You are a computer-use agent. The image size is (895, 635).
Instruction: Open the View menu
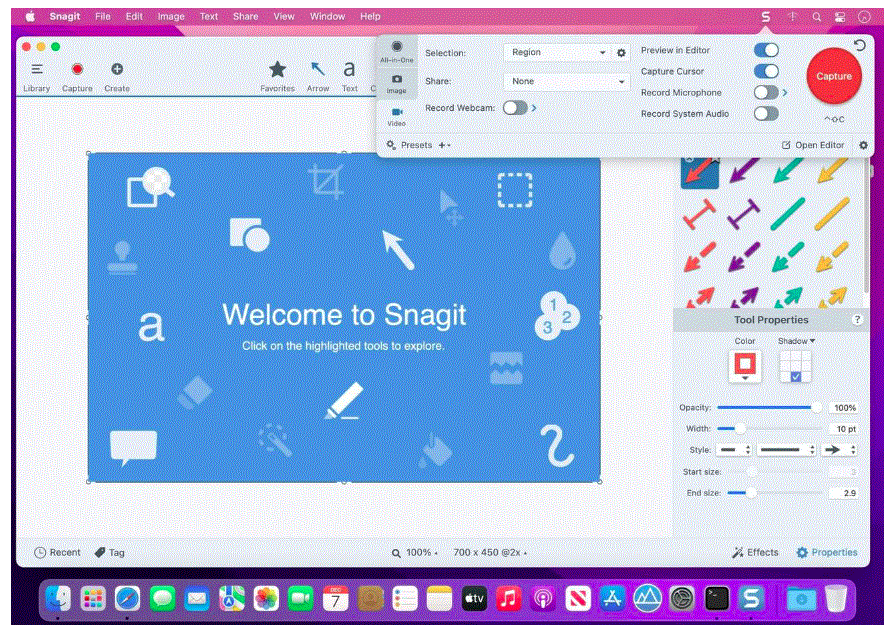[x=284, y=17]
